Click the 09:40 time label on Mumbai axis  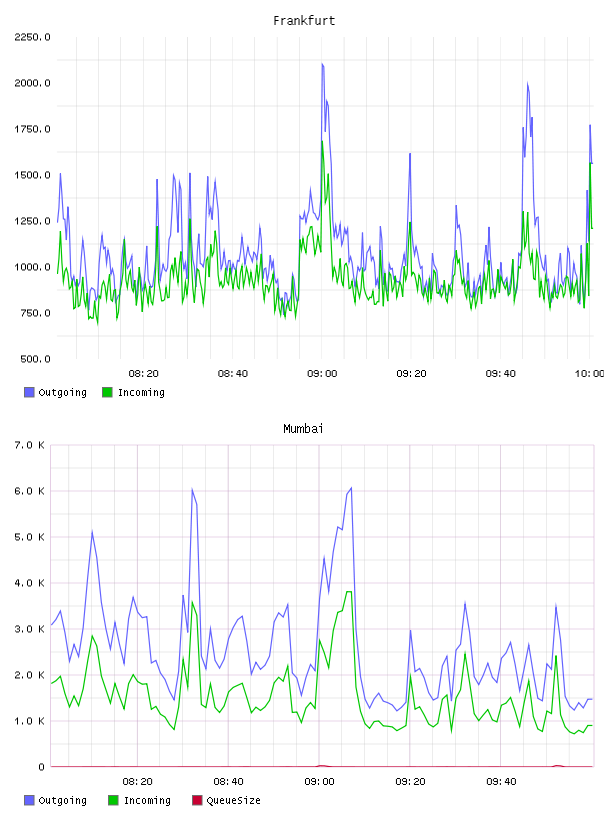501,782
